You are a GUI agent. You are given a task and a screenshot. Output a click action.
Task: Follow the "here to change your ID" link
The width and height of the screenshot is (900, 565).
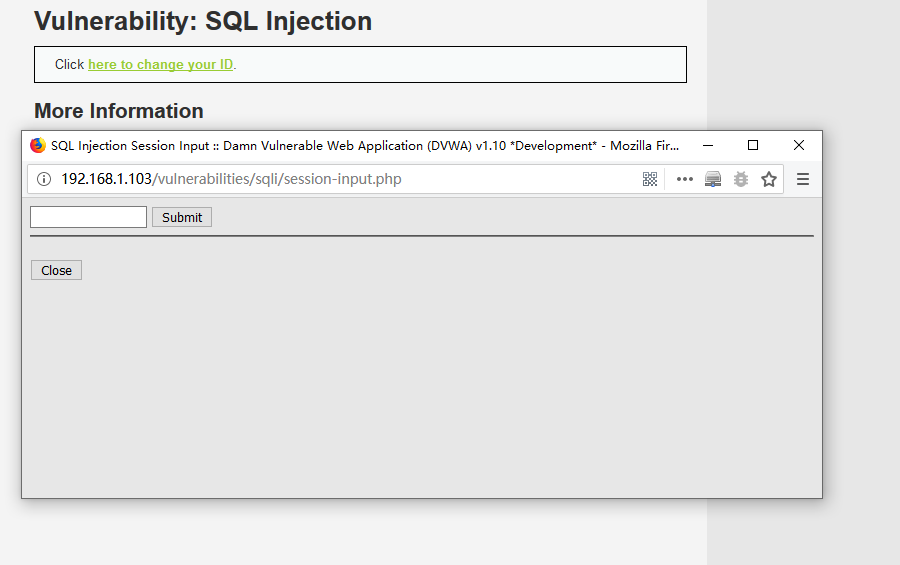pos(160,65)
